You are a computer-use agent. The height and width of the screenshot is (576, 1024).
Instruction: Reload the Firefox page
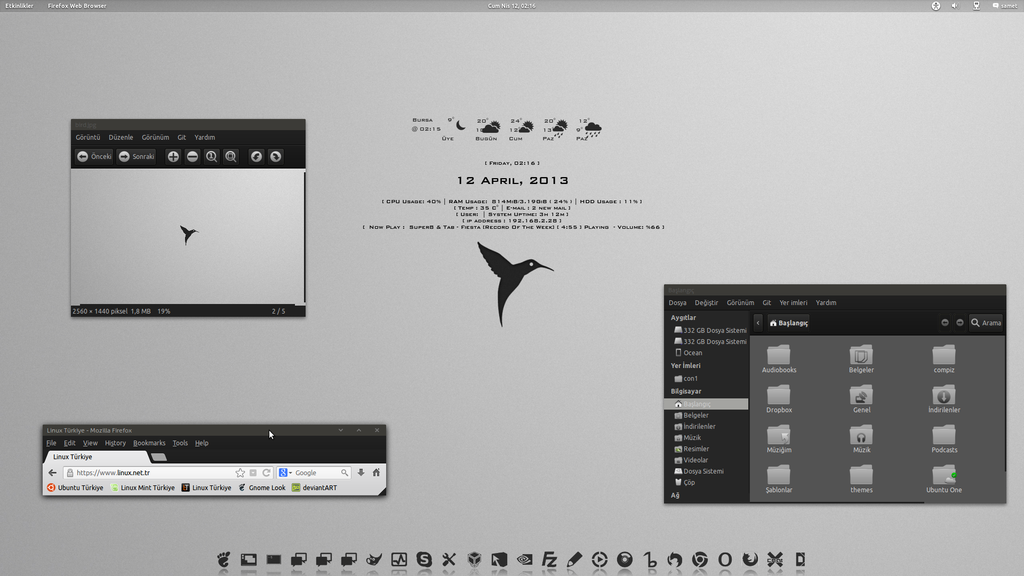click(x=267, y=472)
